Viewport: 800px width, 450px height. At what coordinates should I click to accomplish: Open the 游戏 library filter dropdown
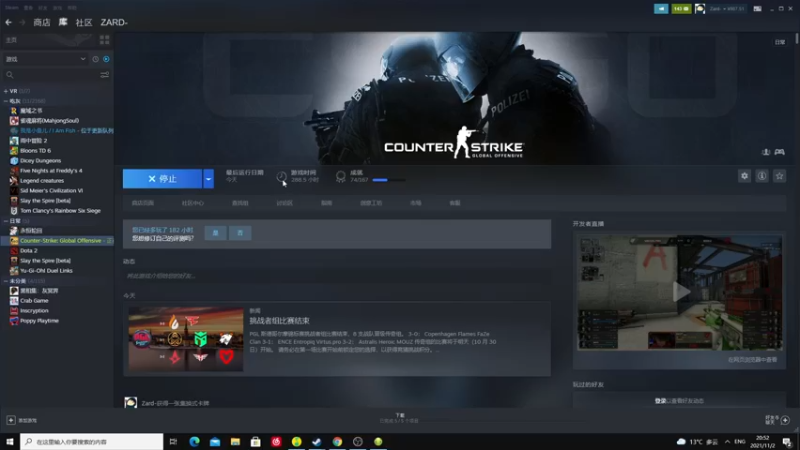click(x=46, y=59)
